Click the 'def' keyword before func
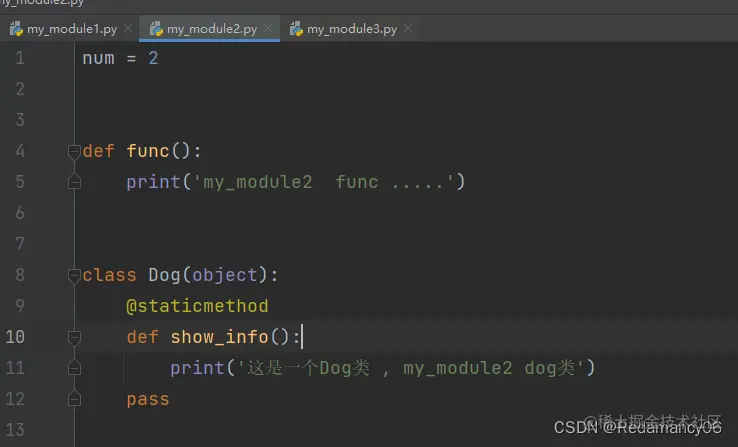The image size is (738, 447). point(98,151)
